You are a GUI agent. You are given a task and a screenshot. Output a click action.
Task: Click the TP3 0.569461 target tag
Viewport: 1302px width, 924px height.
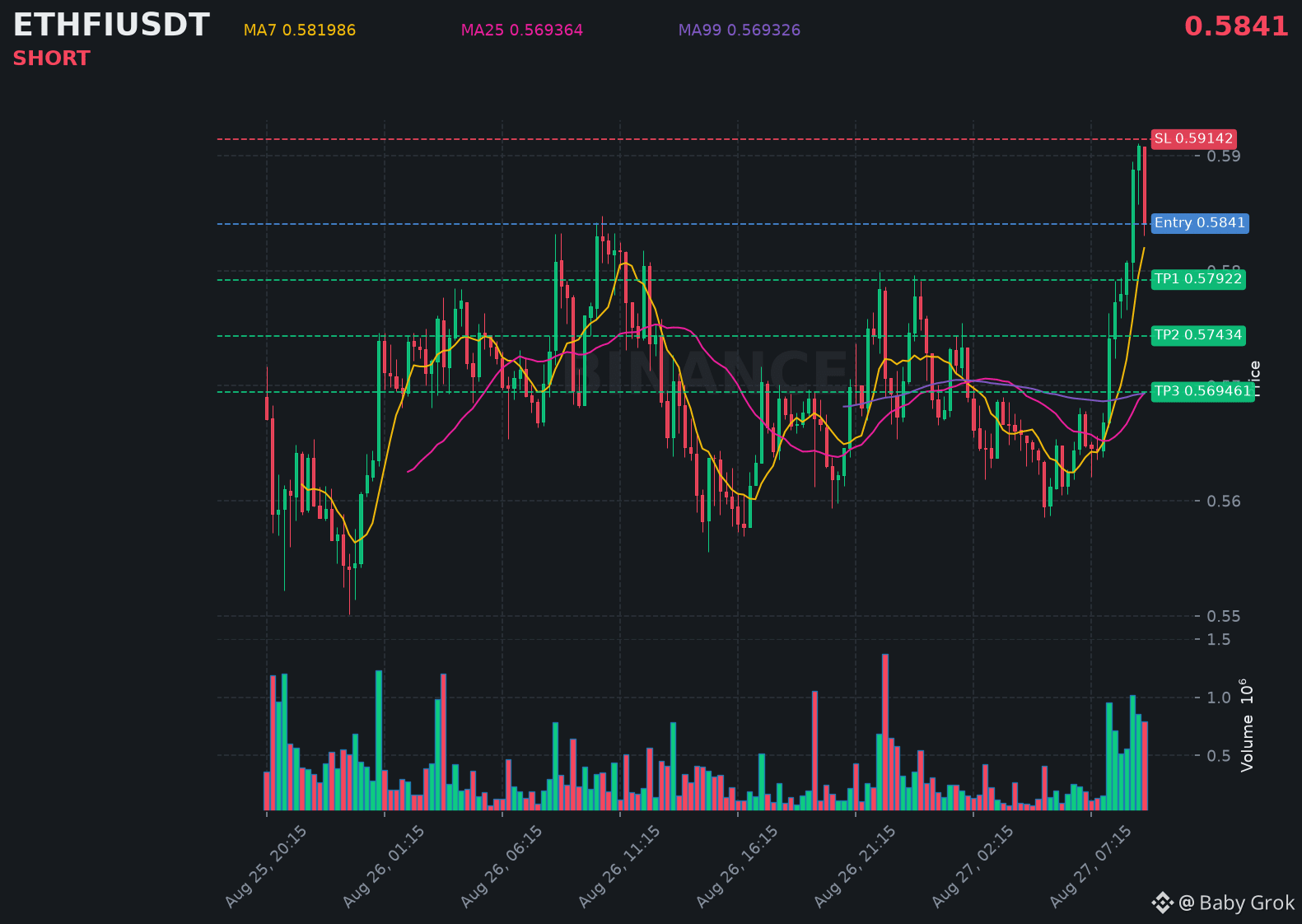[x=1202, y=391]
